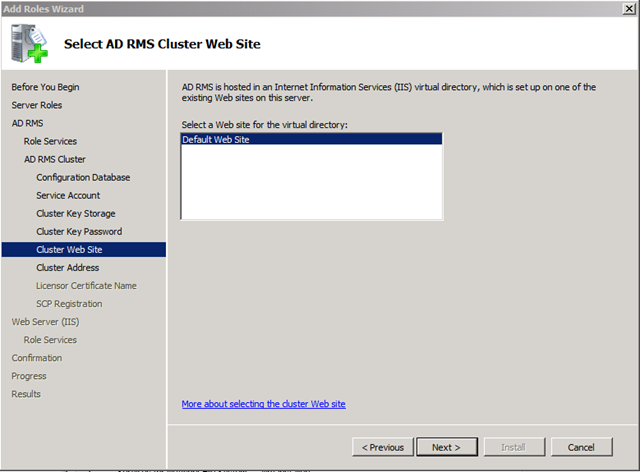Viewport: 640px width, 472px height.
Task: Open More about selecting the cluster Web site link
Action: [263, 404]
